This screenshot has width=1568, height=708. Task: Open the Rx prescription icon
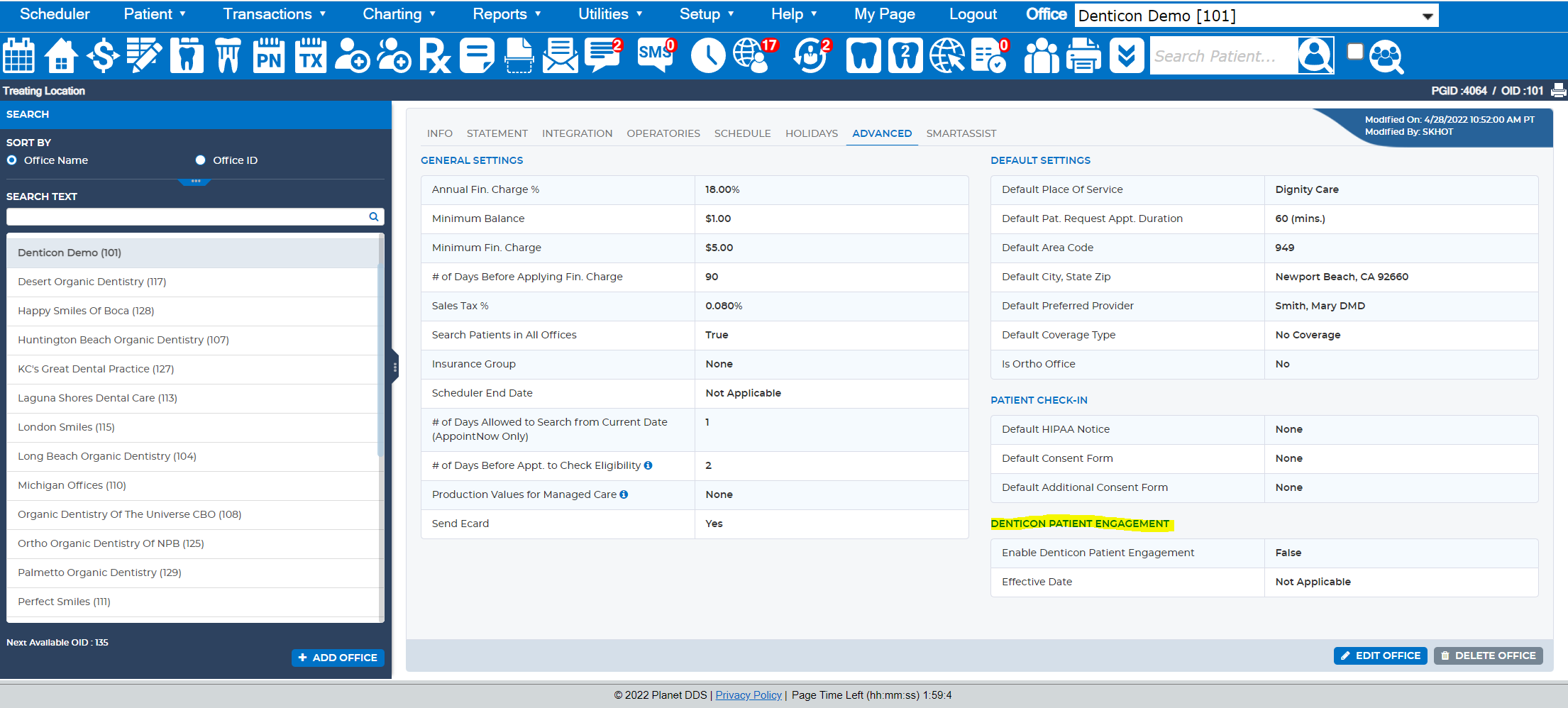click(435, 55)
